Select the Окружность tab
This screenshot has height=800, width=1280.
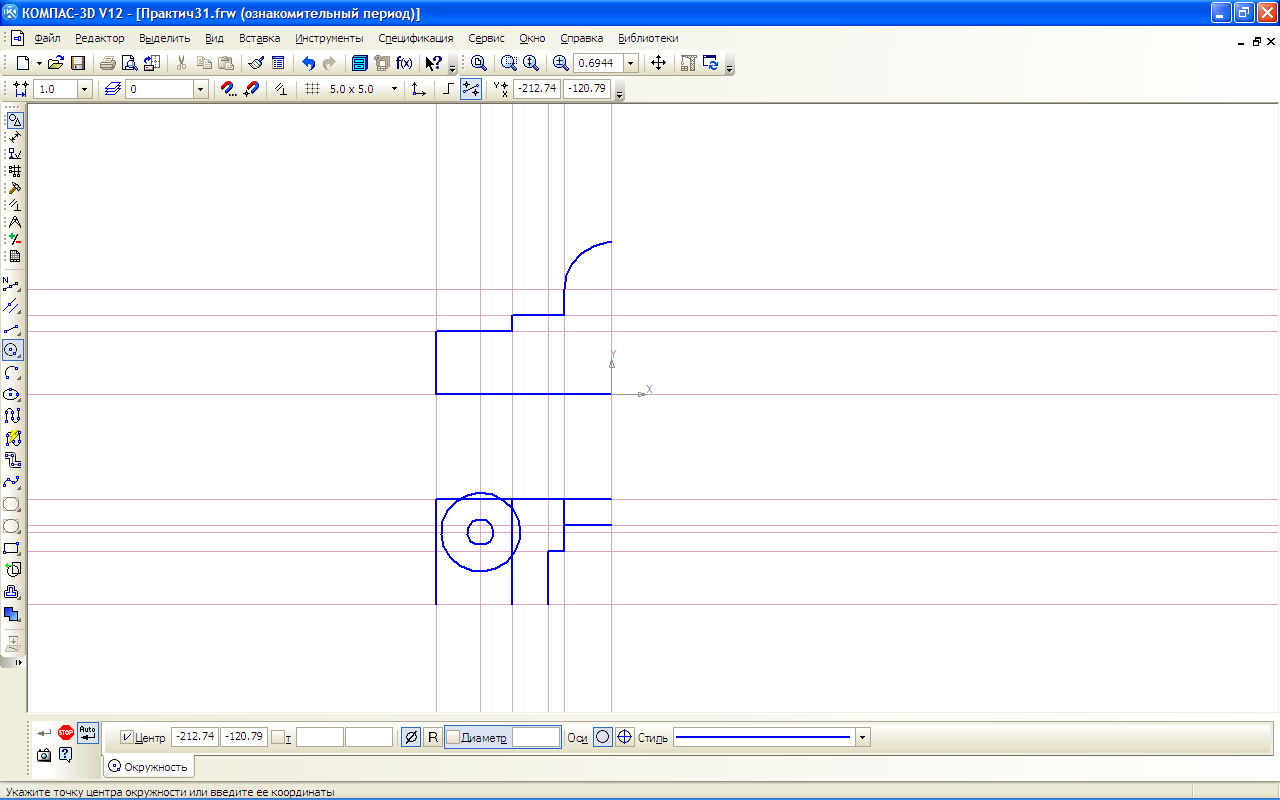(149, 767)
